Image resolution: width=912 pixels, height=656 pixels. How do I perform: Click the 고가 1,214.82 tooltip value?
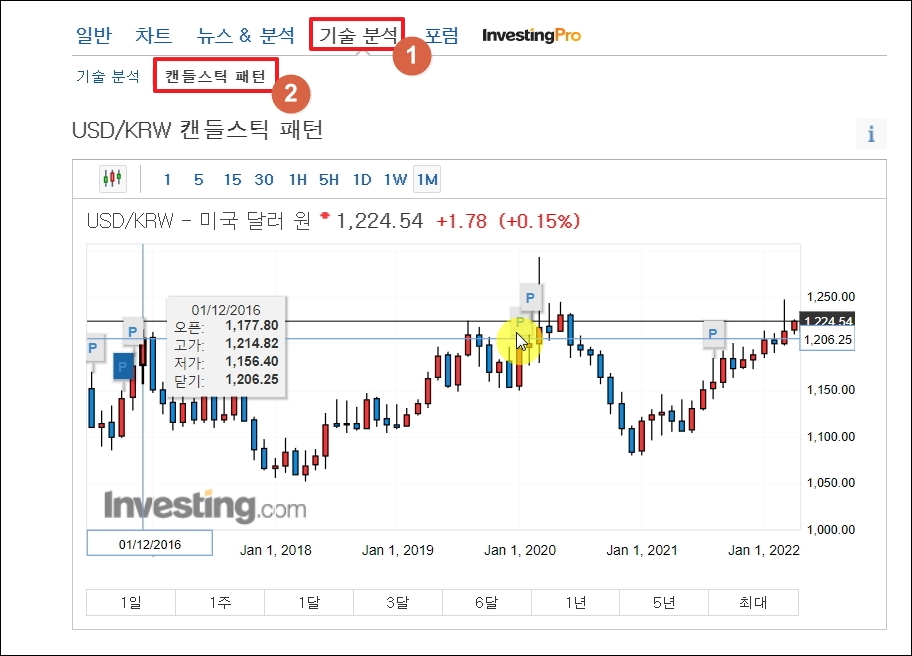(x=252, y=343)
